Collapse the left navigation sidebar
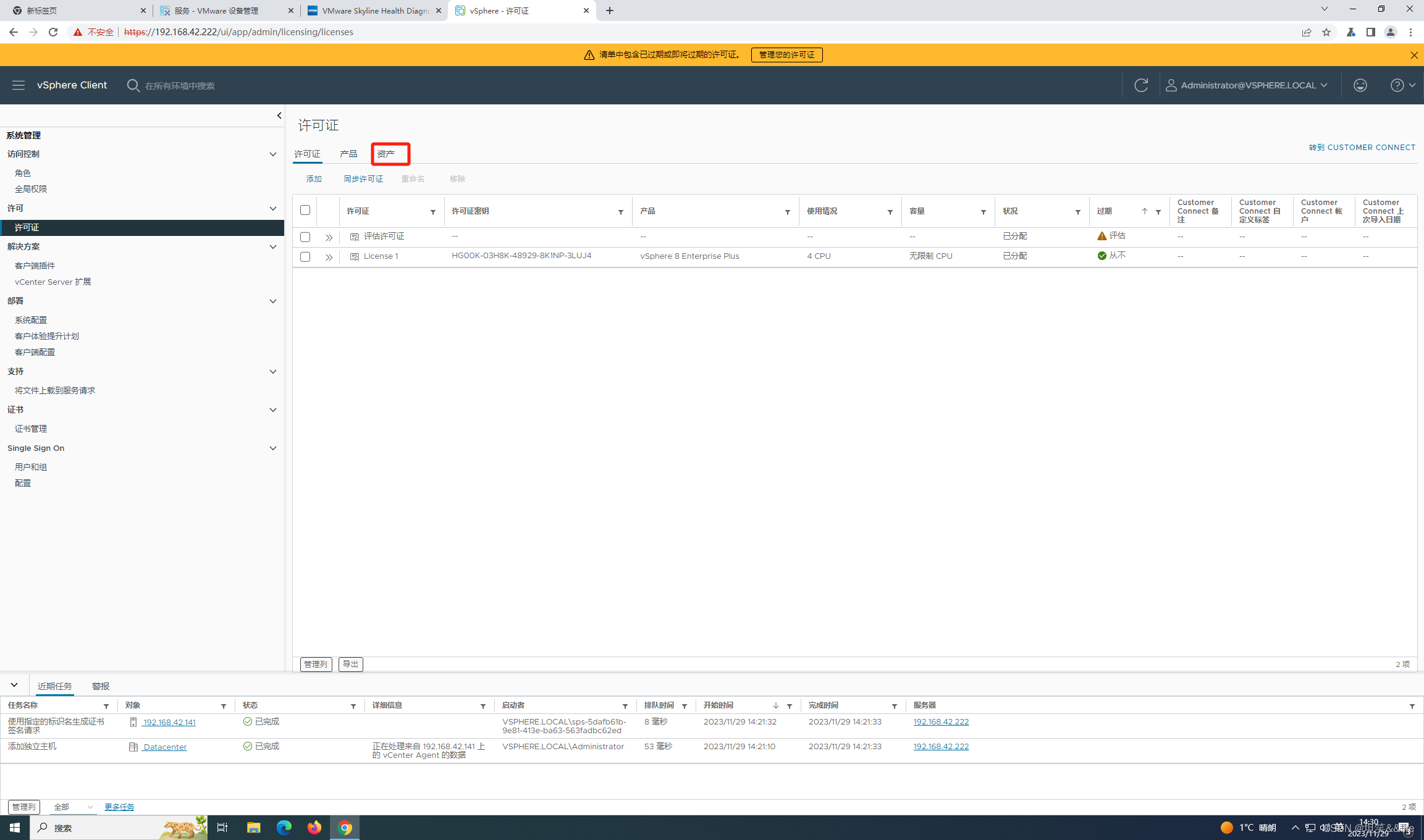 (x=279, y=115)
